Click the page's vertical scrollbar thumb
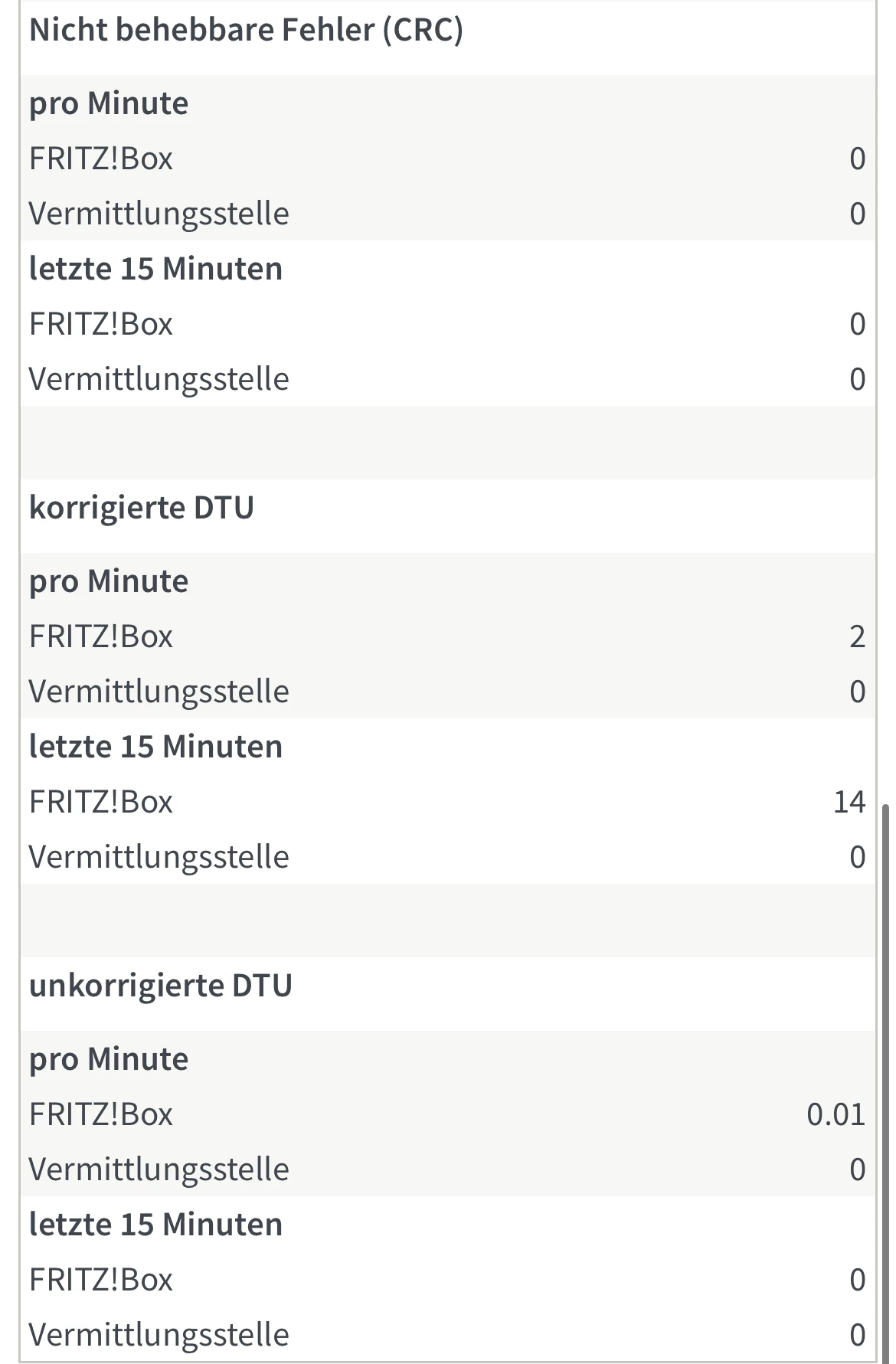Image resolution: width=896 pixels, height=1364 pixels. coord(886,1072)
